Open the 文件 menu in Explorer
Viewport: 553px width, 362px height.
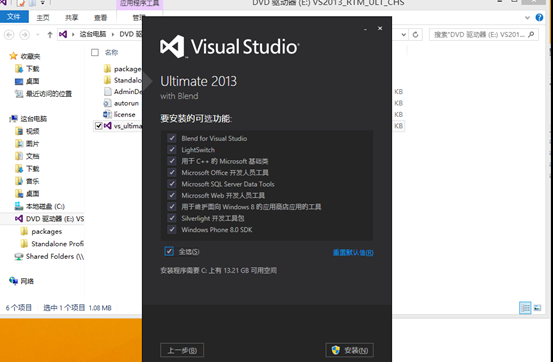point(14,17)
